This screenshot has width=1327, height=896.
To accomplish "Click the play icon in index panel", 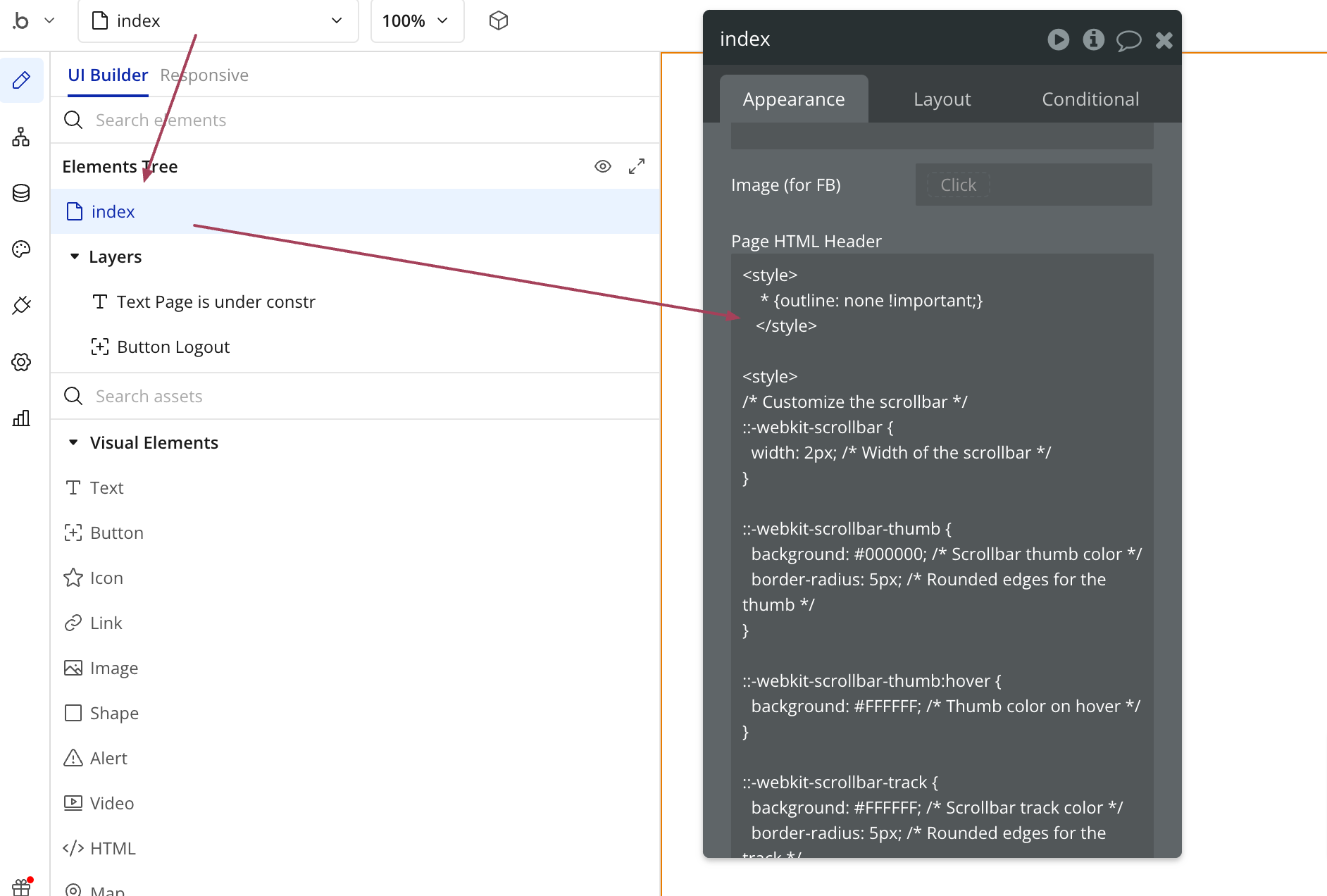I will click(1058, 39).
